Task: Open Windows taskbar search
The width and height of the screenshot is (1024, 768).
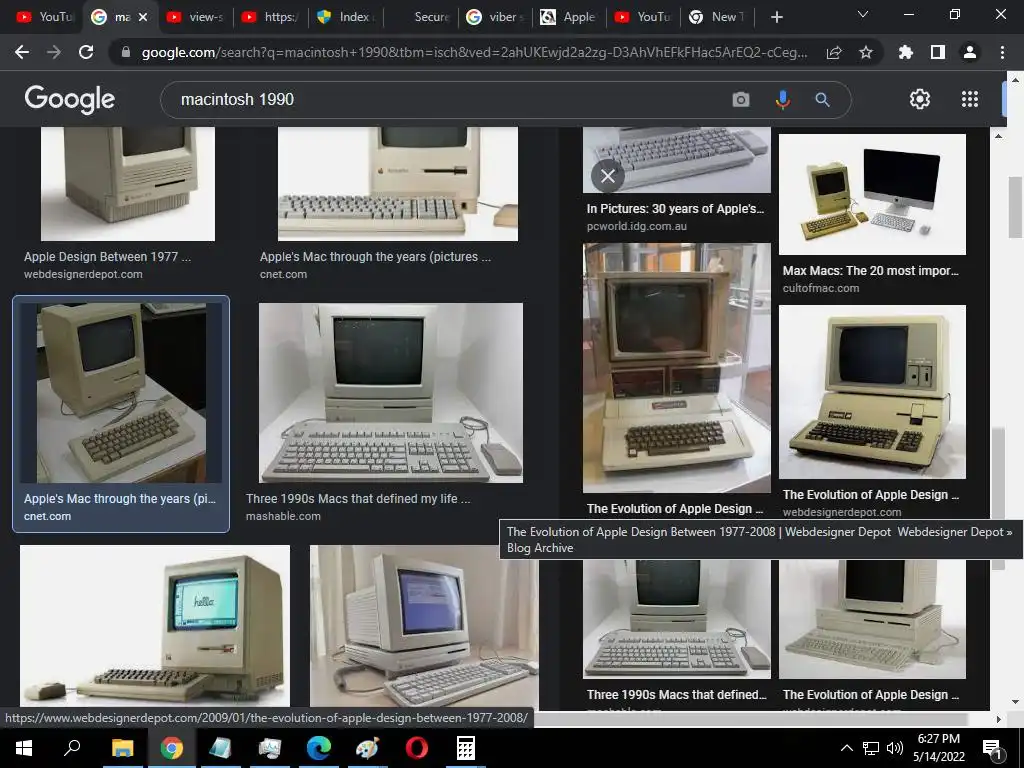Action: [72, 748]
